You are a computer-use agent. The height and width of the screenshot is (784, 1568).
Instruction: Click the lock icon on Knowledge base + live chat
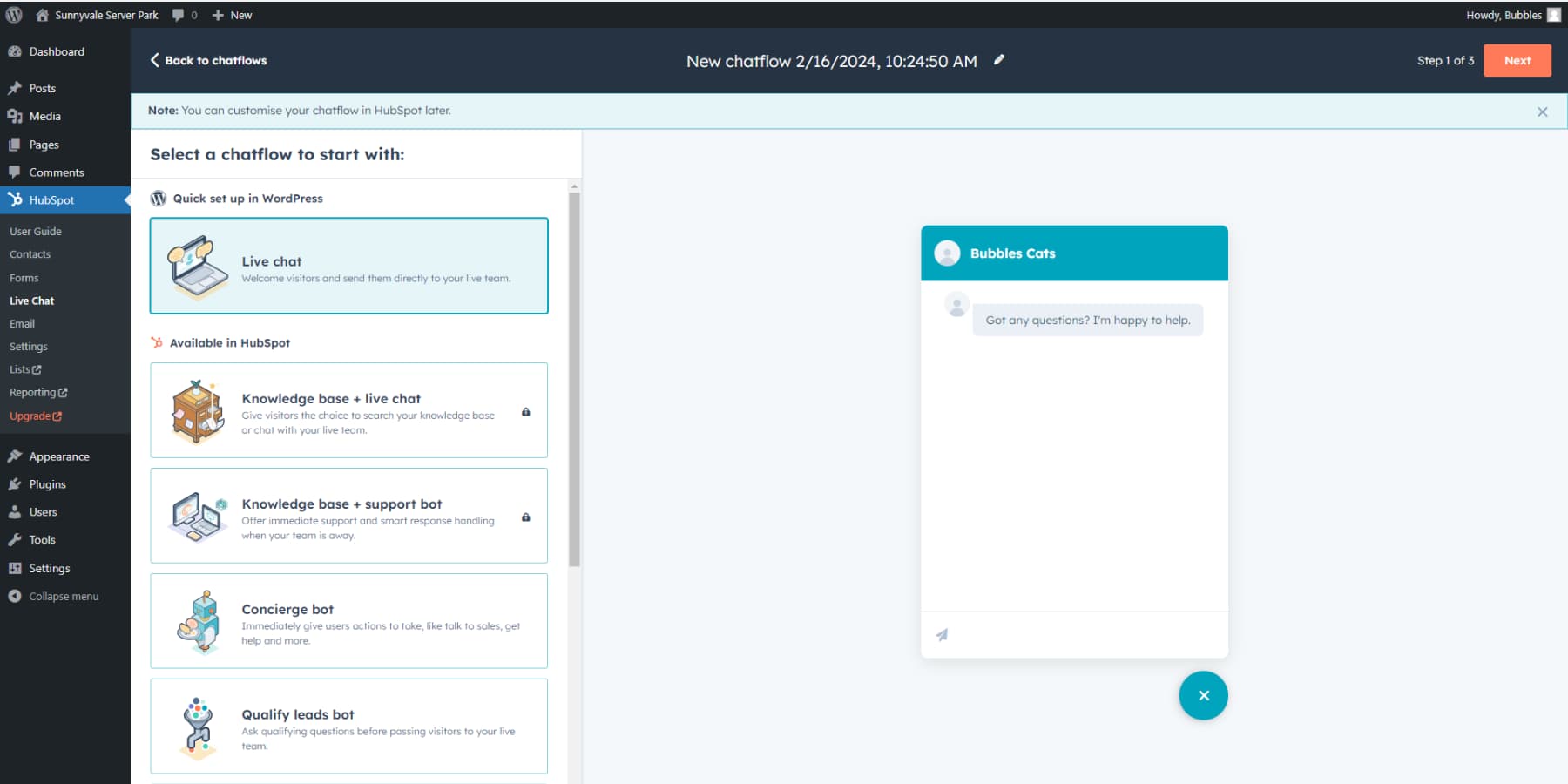click(x=526, y=413)
